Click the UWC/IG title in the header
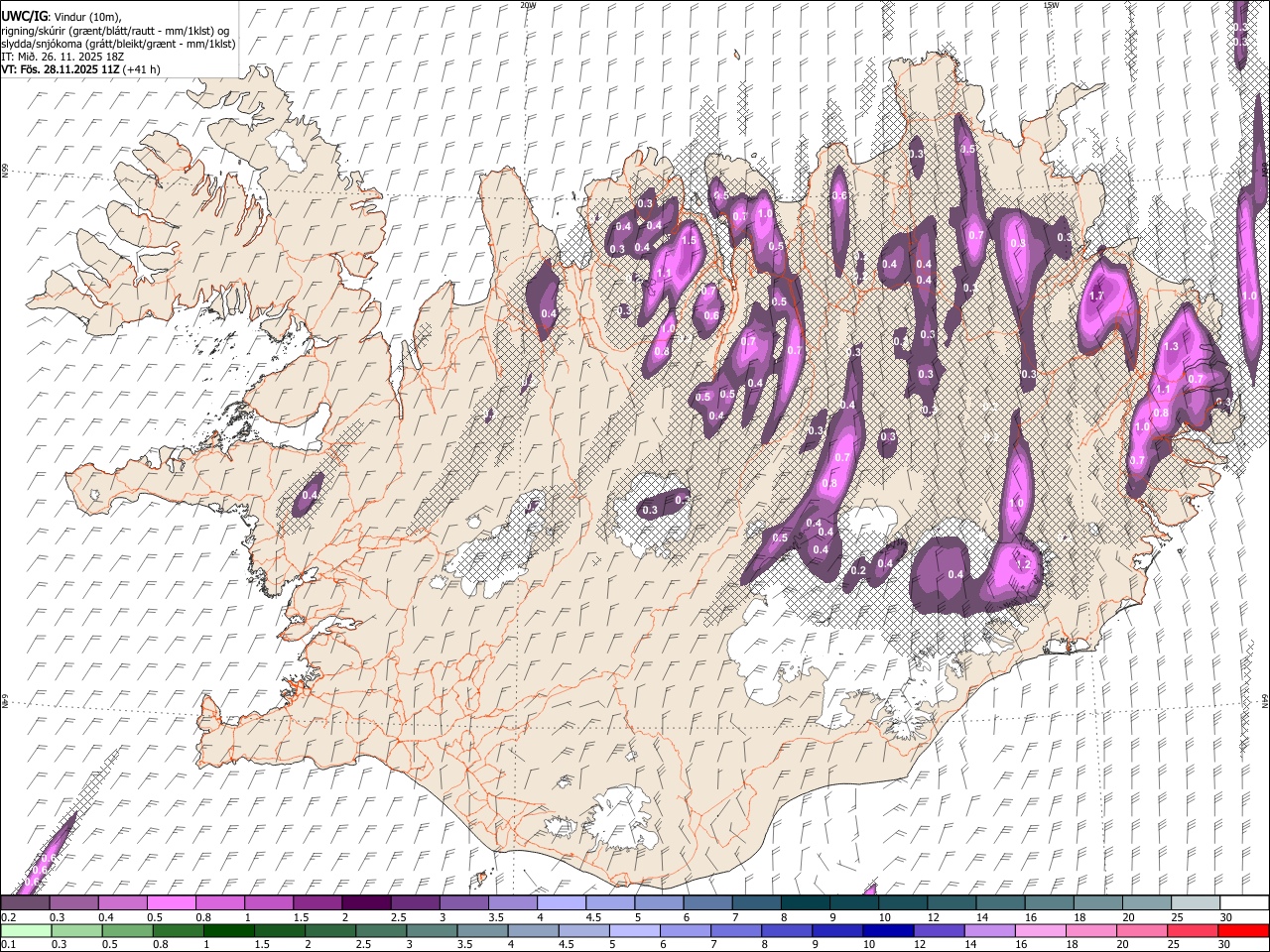Screen dimensions: 1270x952 pos(24,16)
